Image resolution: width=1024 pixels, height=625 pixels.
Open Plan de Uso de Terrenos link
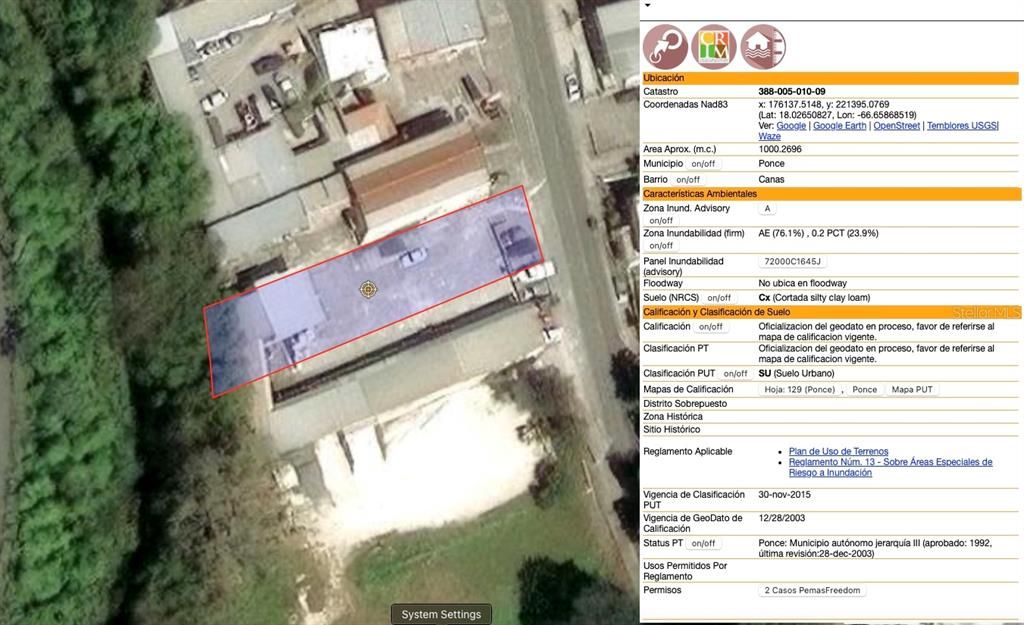coord(838,452)
